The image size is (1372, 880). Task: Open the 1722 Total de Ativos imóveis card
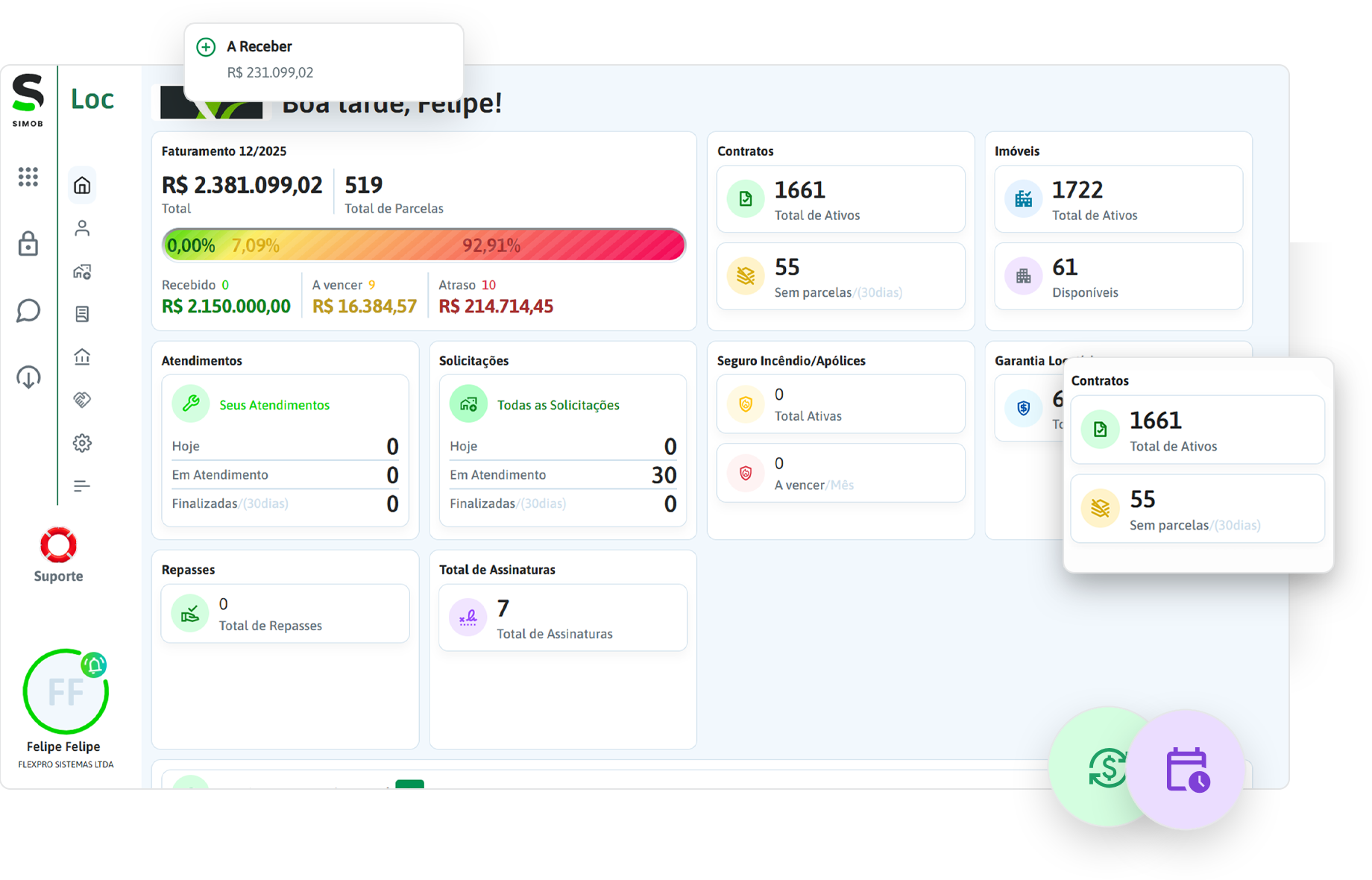pyautogui.click(x=1118, y=200)
